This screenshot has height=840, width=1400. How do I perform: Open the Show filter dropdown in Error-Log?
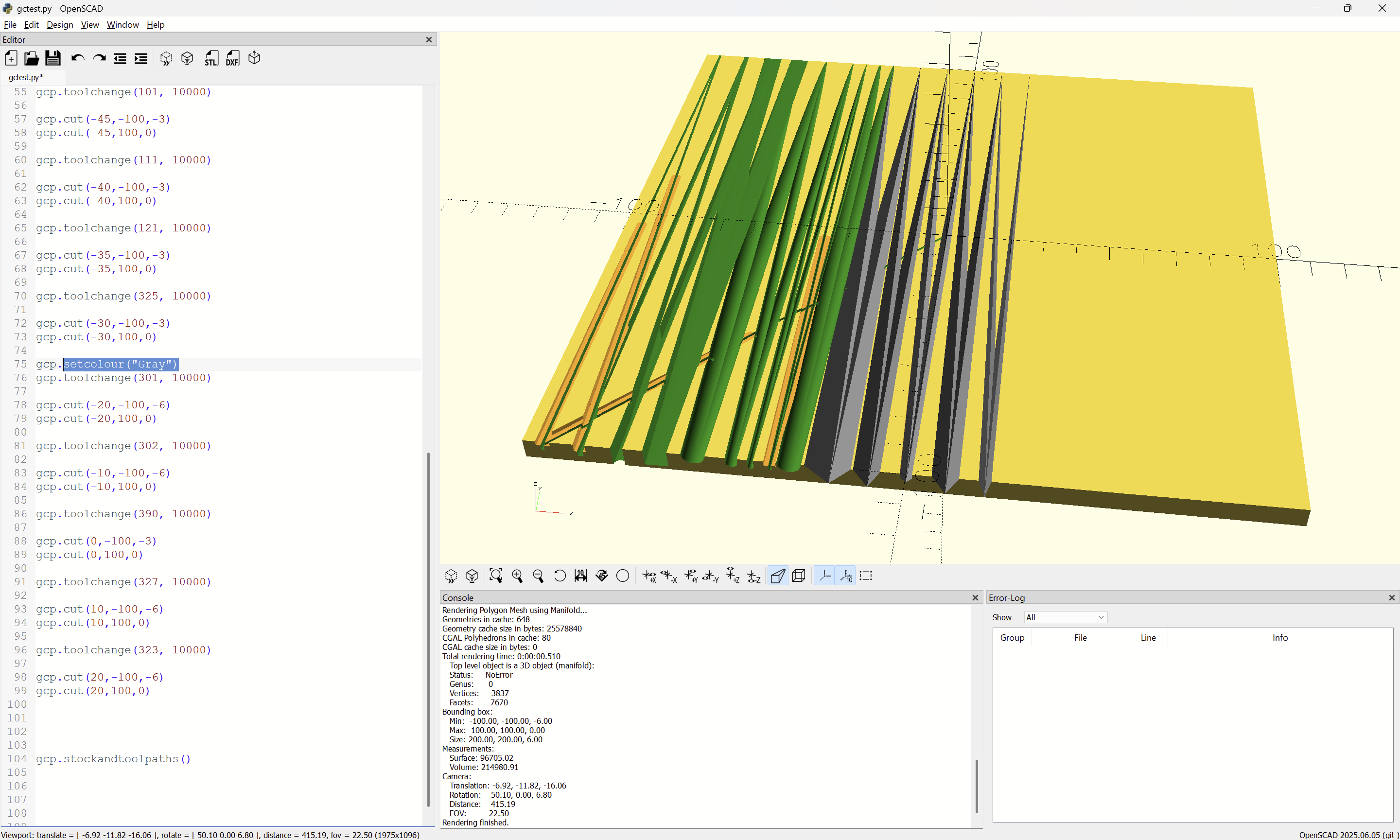1065,617
